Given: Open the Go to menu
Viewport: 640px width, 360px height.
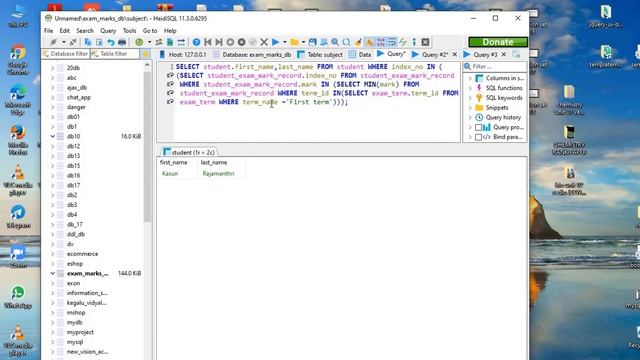Looking at the screenshot, I should [x=150, y=31].
